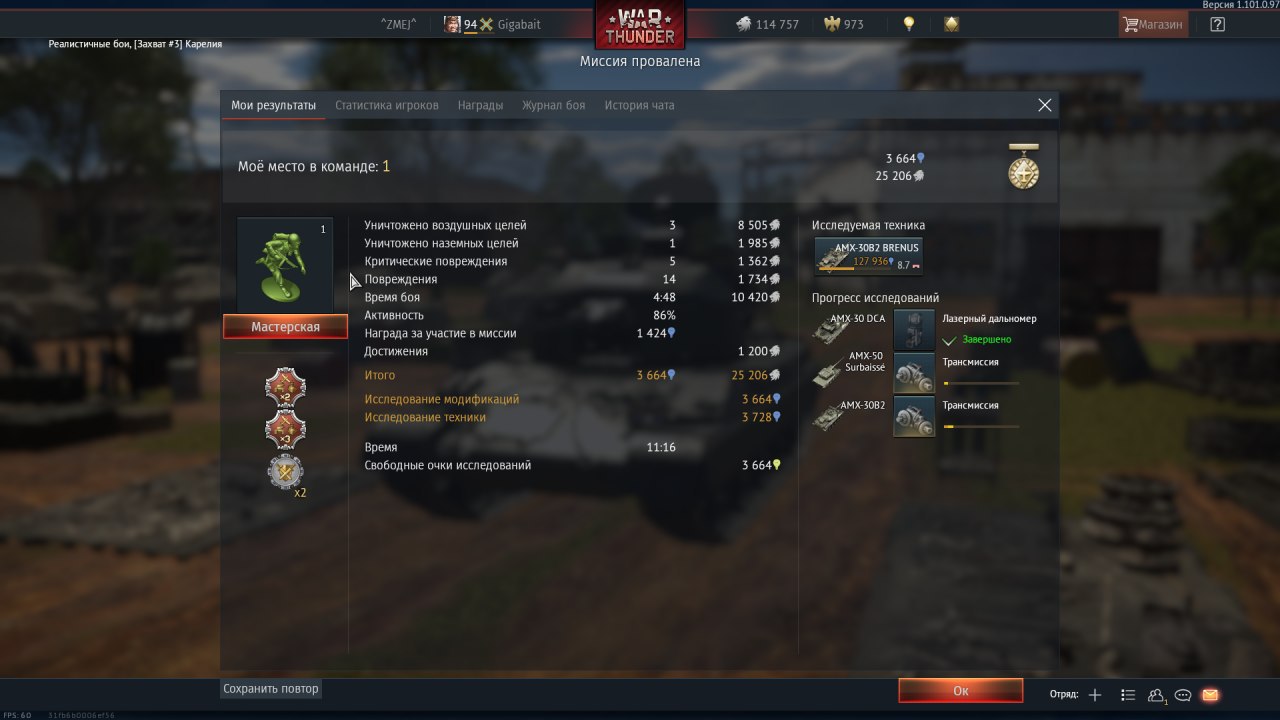Open the chat speech bubble icon

pyautogui.click(x=1183, y=695)
